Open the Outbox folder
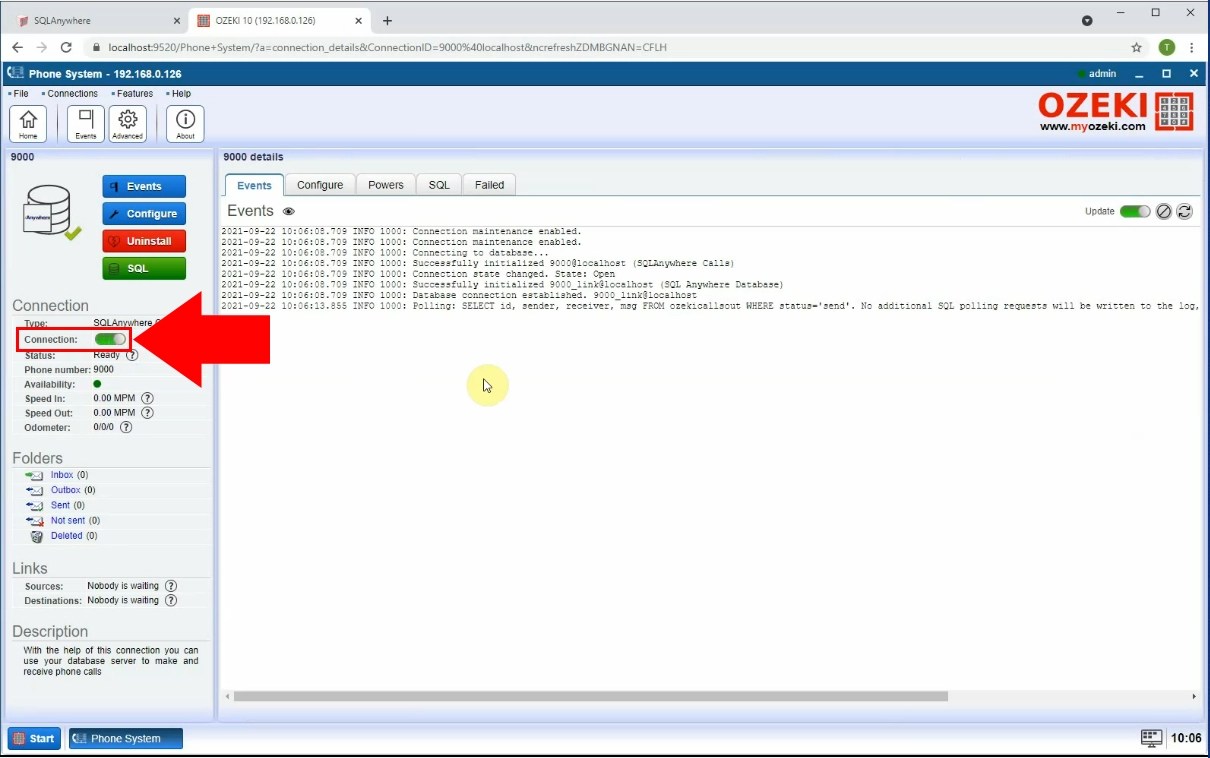 coord(66,490)
